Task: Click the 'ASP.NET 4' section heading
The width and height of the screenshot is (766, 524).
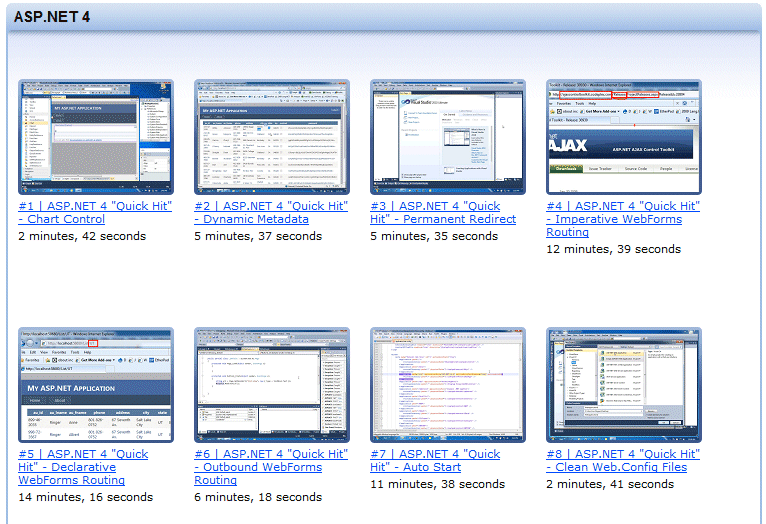Action: coord(52,17)
